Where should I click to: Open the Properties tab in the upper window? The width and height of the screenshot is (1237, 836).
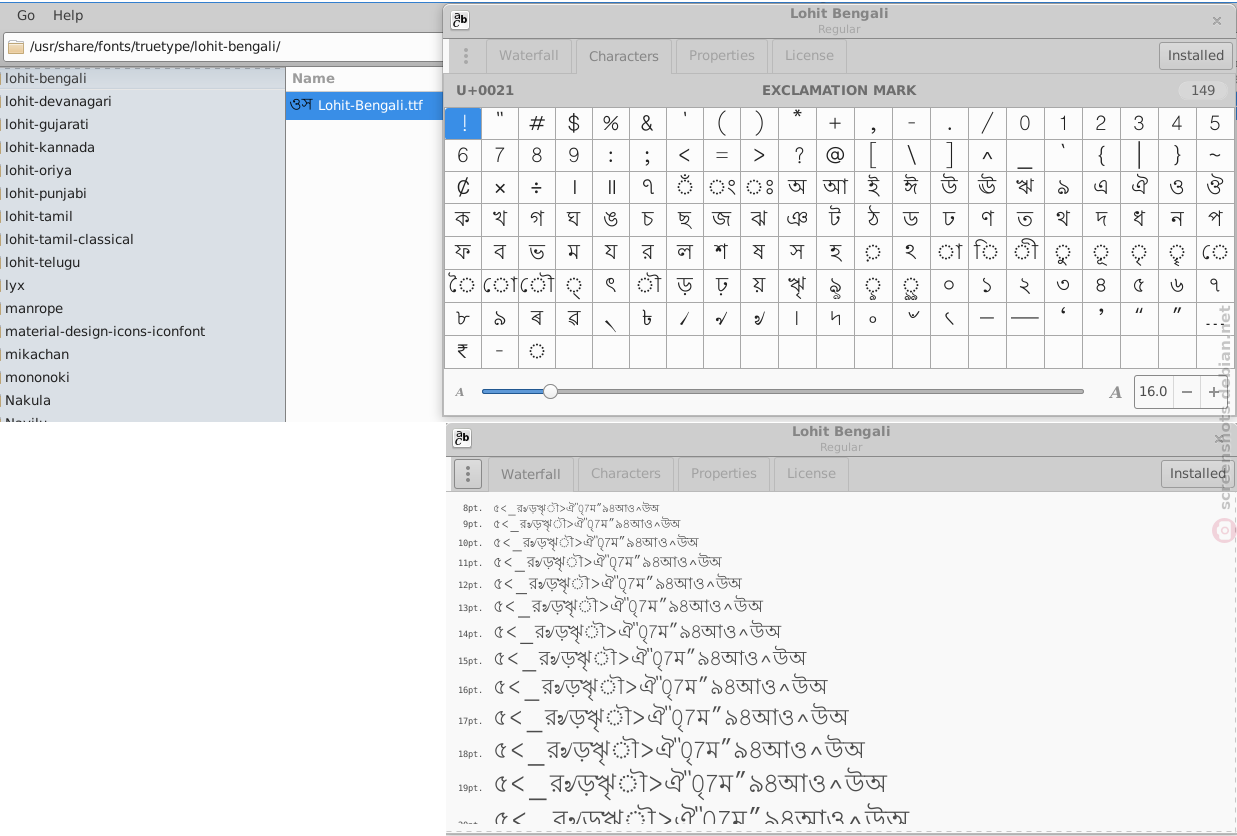pos(722,55)
